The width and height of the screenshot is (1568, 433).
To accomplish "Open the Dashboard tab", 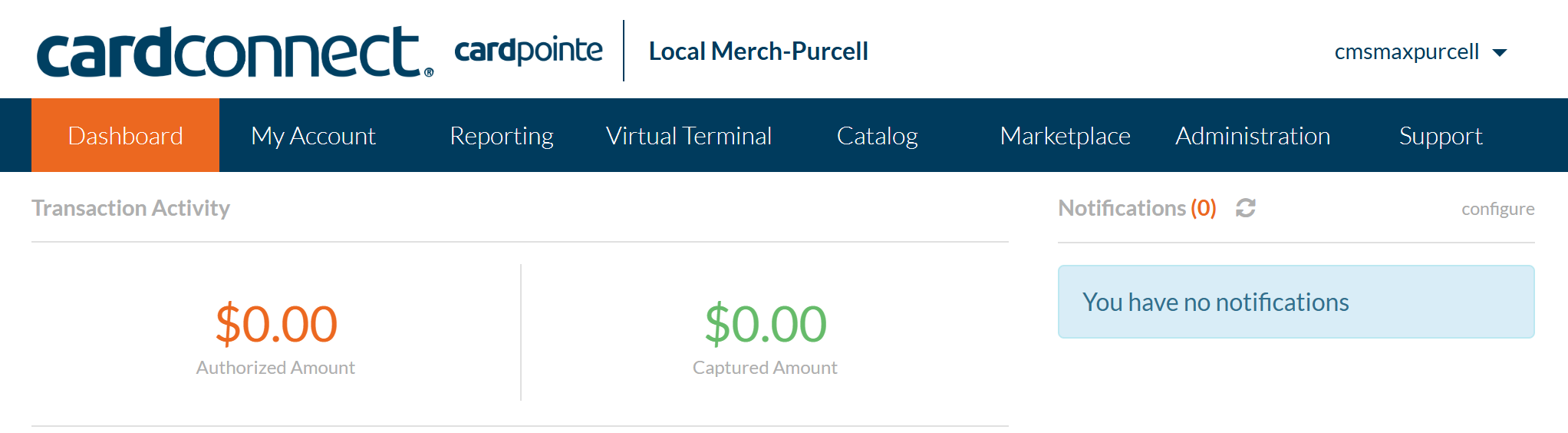I will pyautogui.click(x=126, y=136).
